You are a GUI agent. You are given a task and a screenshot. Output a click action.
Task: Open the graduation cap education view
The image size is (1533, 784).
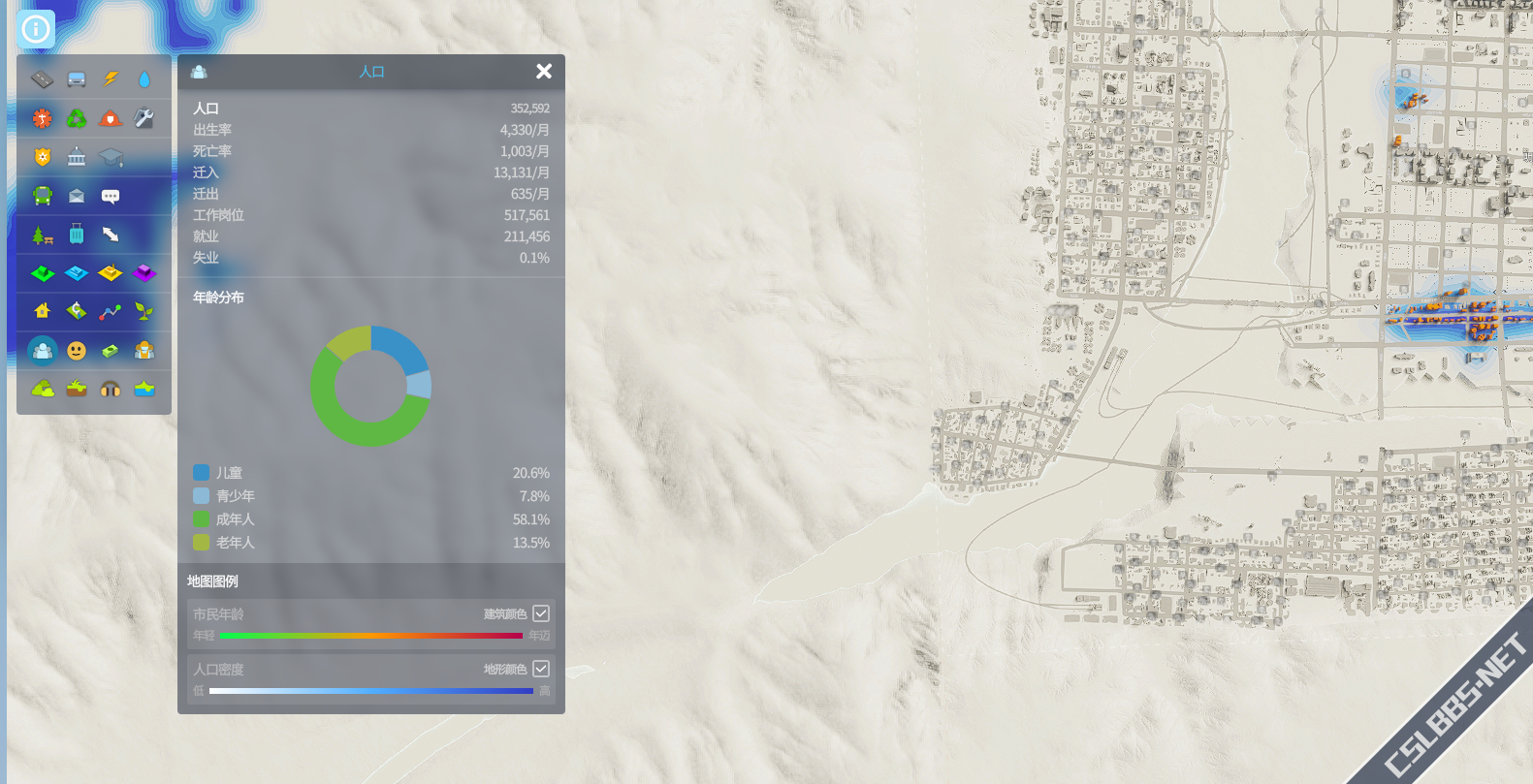pyautogui.click(x=111, y=157)
